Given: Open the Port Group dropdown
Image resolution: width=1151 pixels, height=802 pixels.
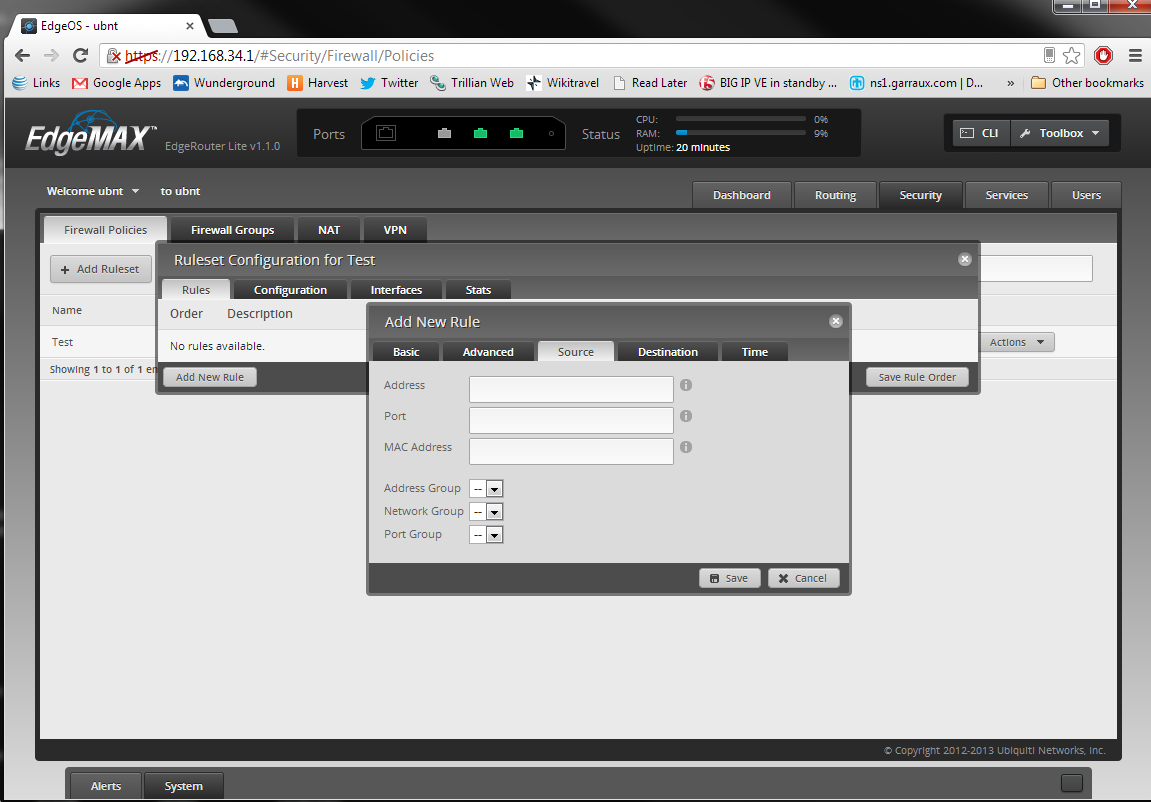Looking at the screenshot, I should [494, 535].
